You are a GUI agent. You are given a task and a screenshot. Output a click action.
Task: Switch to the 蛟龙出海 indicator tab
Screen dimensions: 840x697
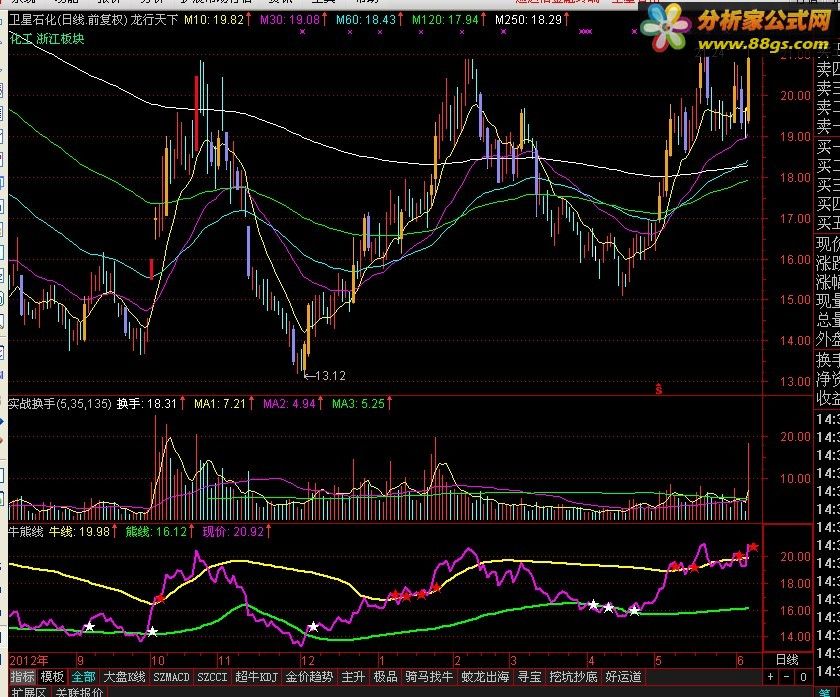[x=485, y=677]
